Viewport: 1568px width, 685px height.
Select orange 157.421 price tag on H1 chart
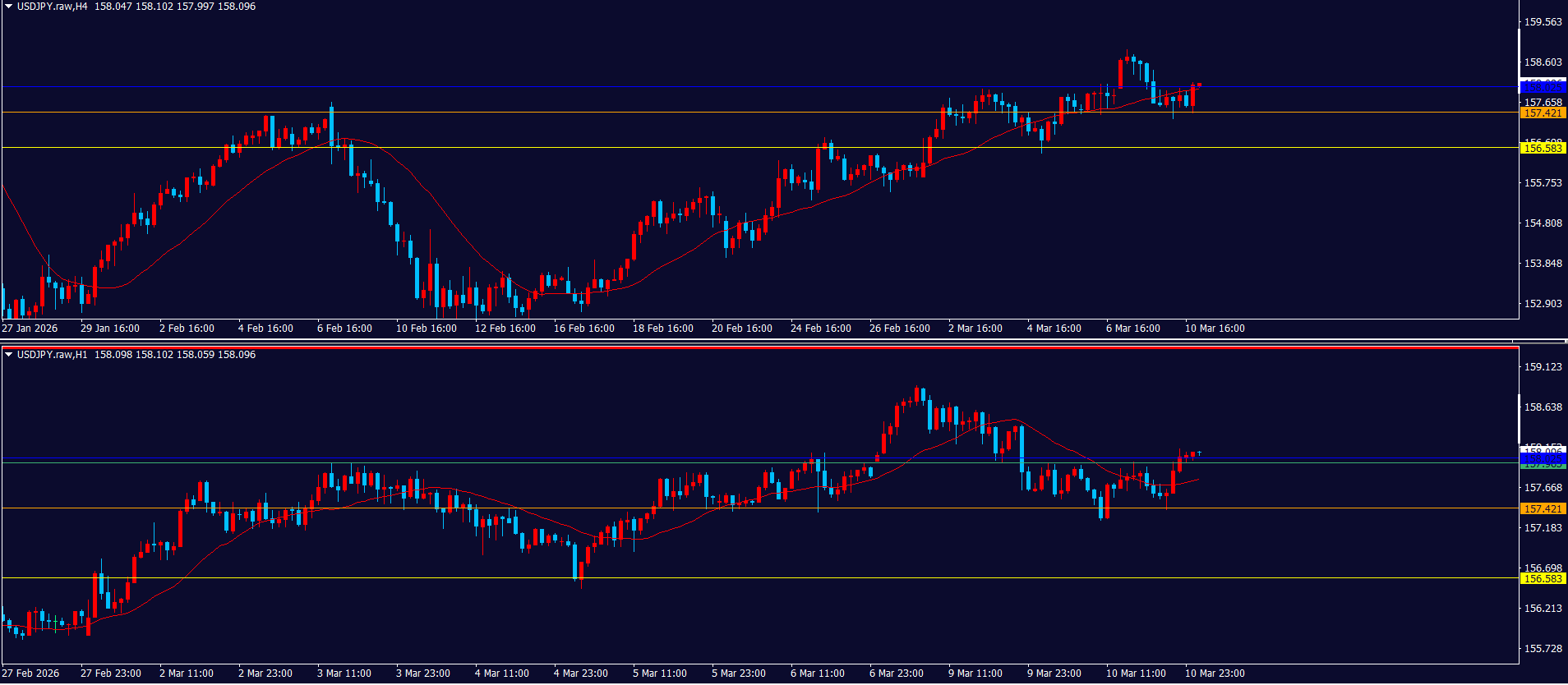click(1543, 509)
